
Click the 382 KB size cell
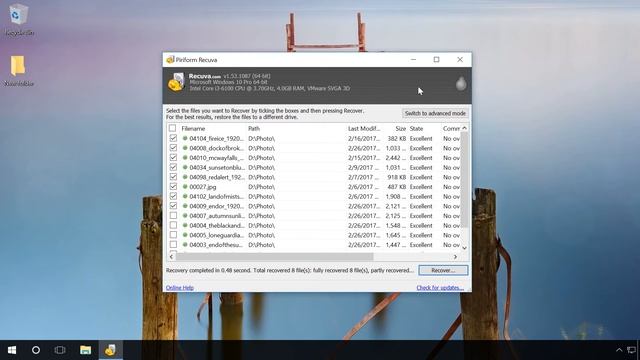point(397,138)
